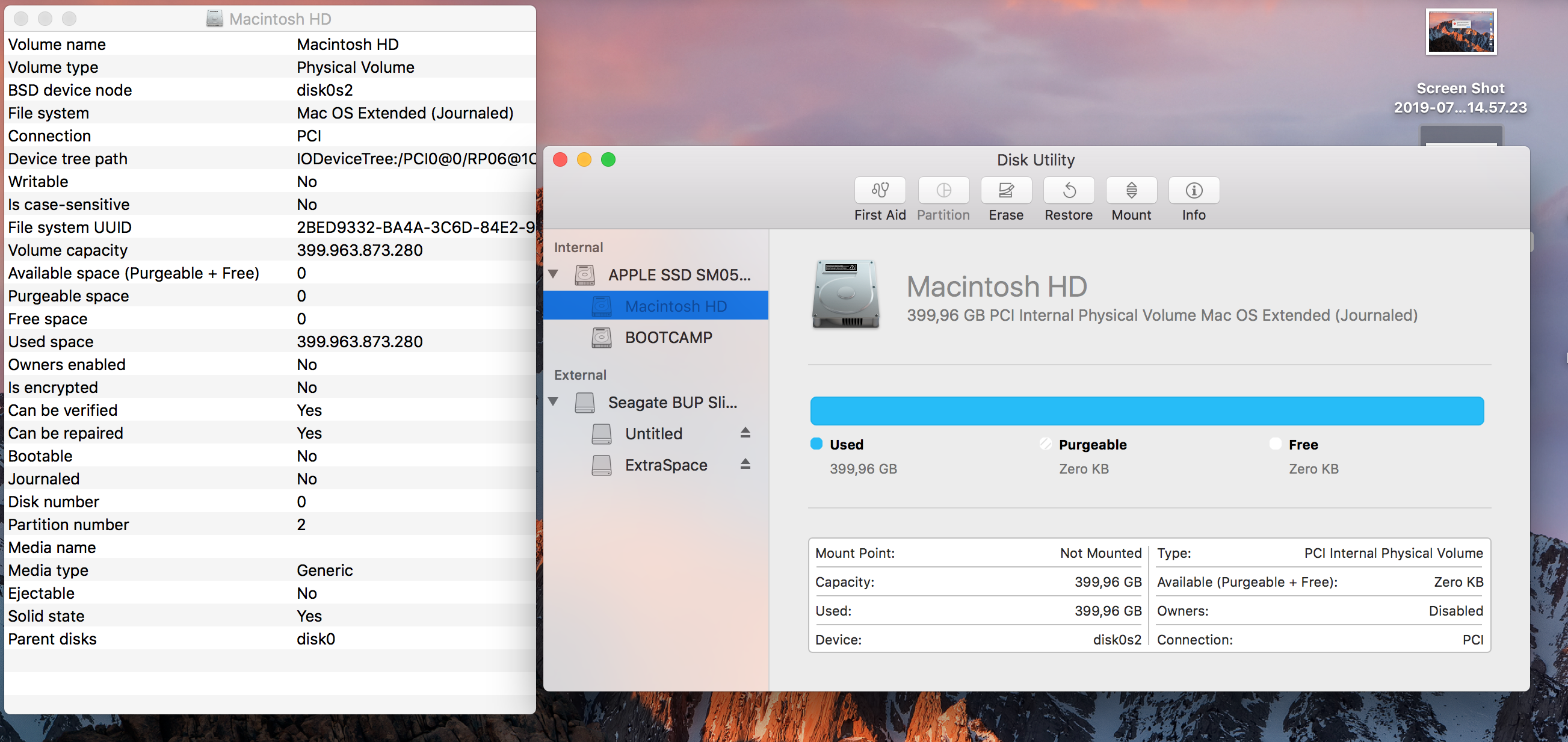Click the disk0s2 device entry
Screen dimensions: 1568x742
1117,639
